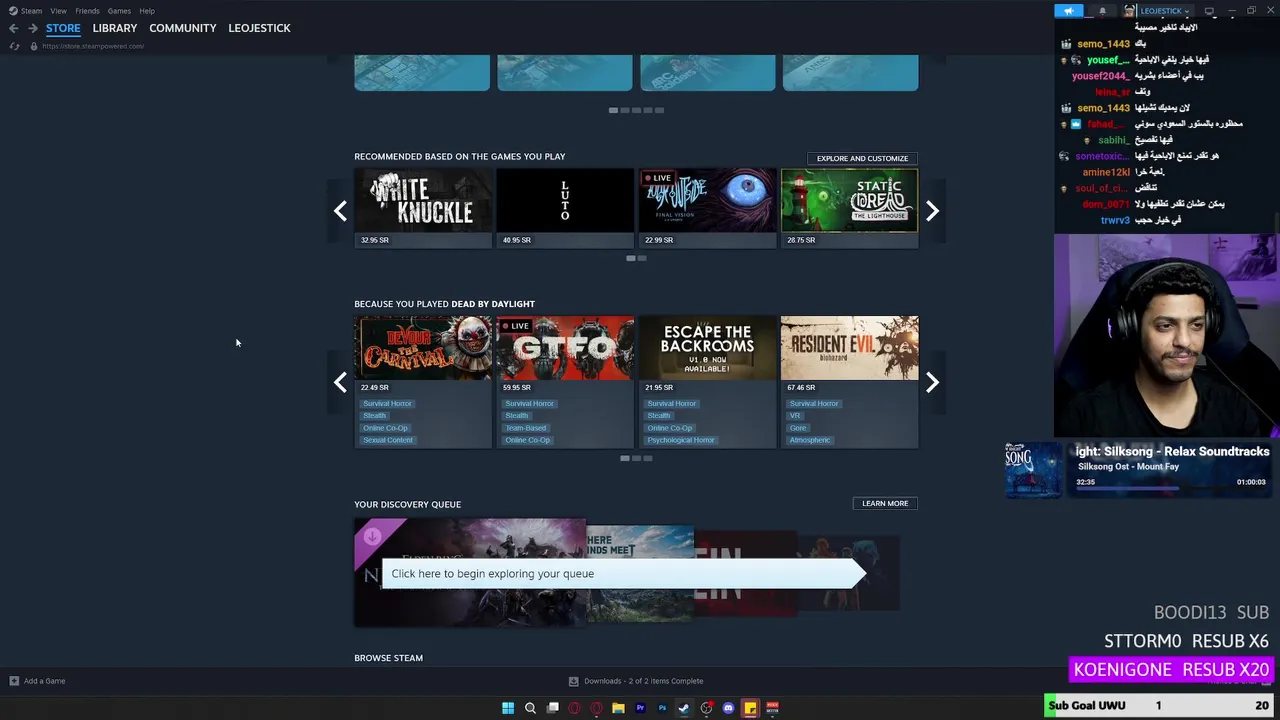
Task: Open the White Knuckle game card
Action: click(423, 208)
